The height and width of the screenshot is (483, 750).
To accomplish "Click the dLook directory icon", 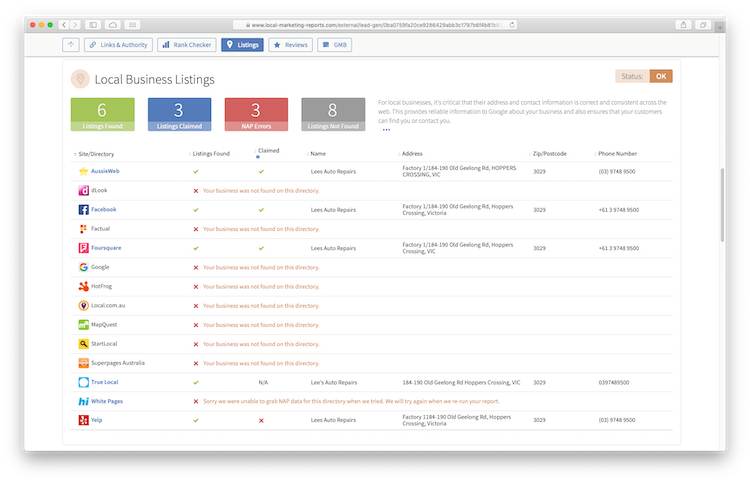I will (x=83, y=190).
